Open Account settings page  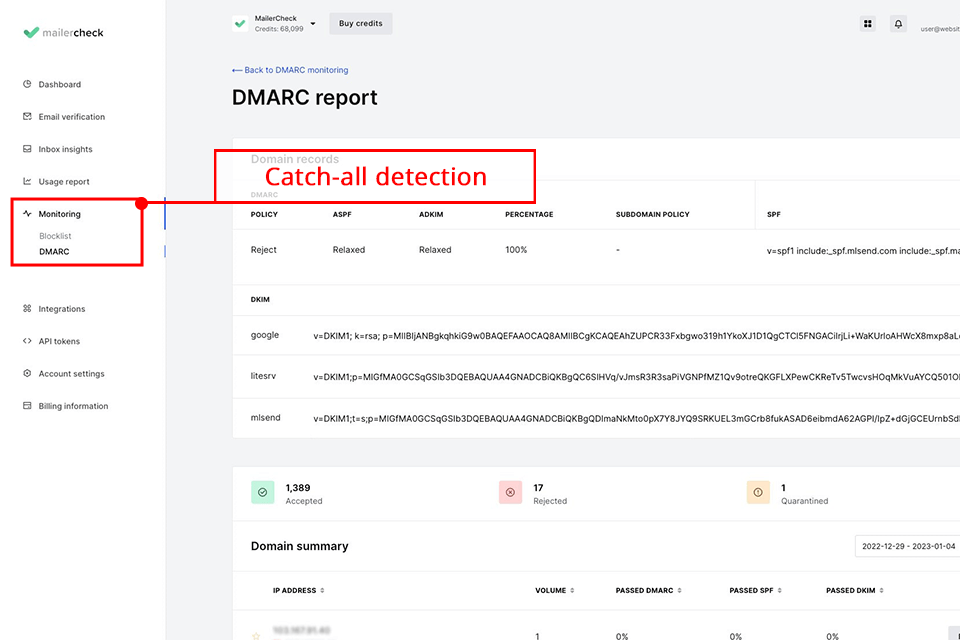72,374
